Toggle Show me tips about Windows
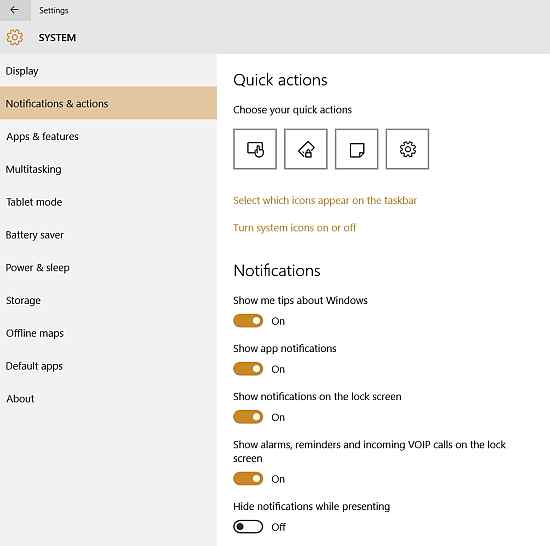Image resolution: width=550 pixels, height=546 pixels. tap(248, 321)
